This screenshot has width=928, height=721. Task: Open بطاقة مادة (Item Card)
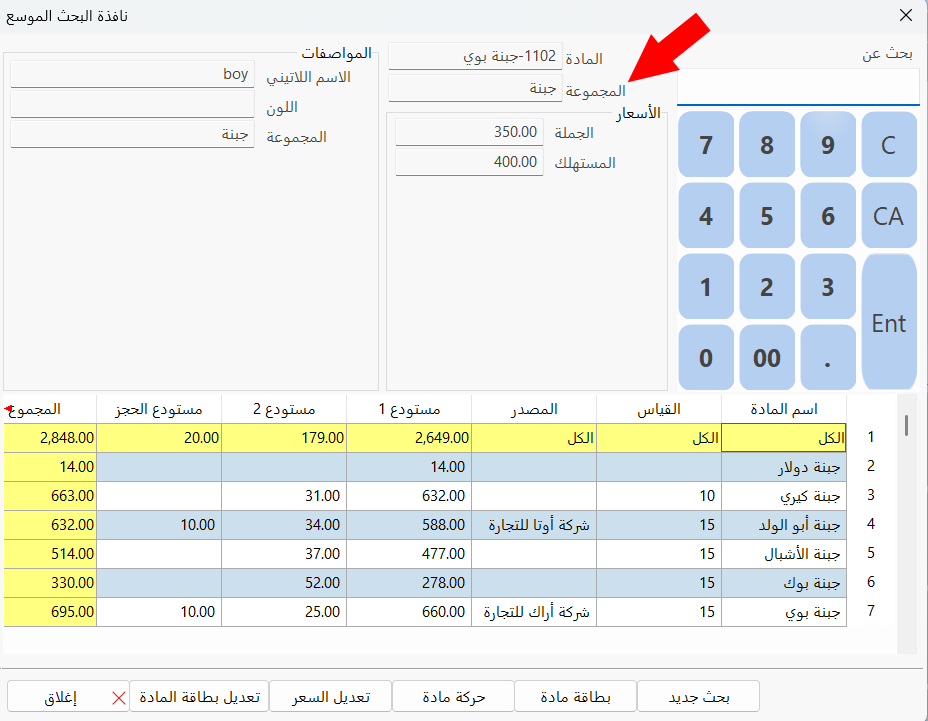[x=575, y=696]
